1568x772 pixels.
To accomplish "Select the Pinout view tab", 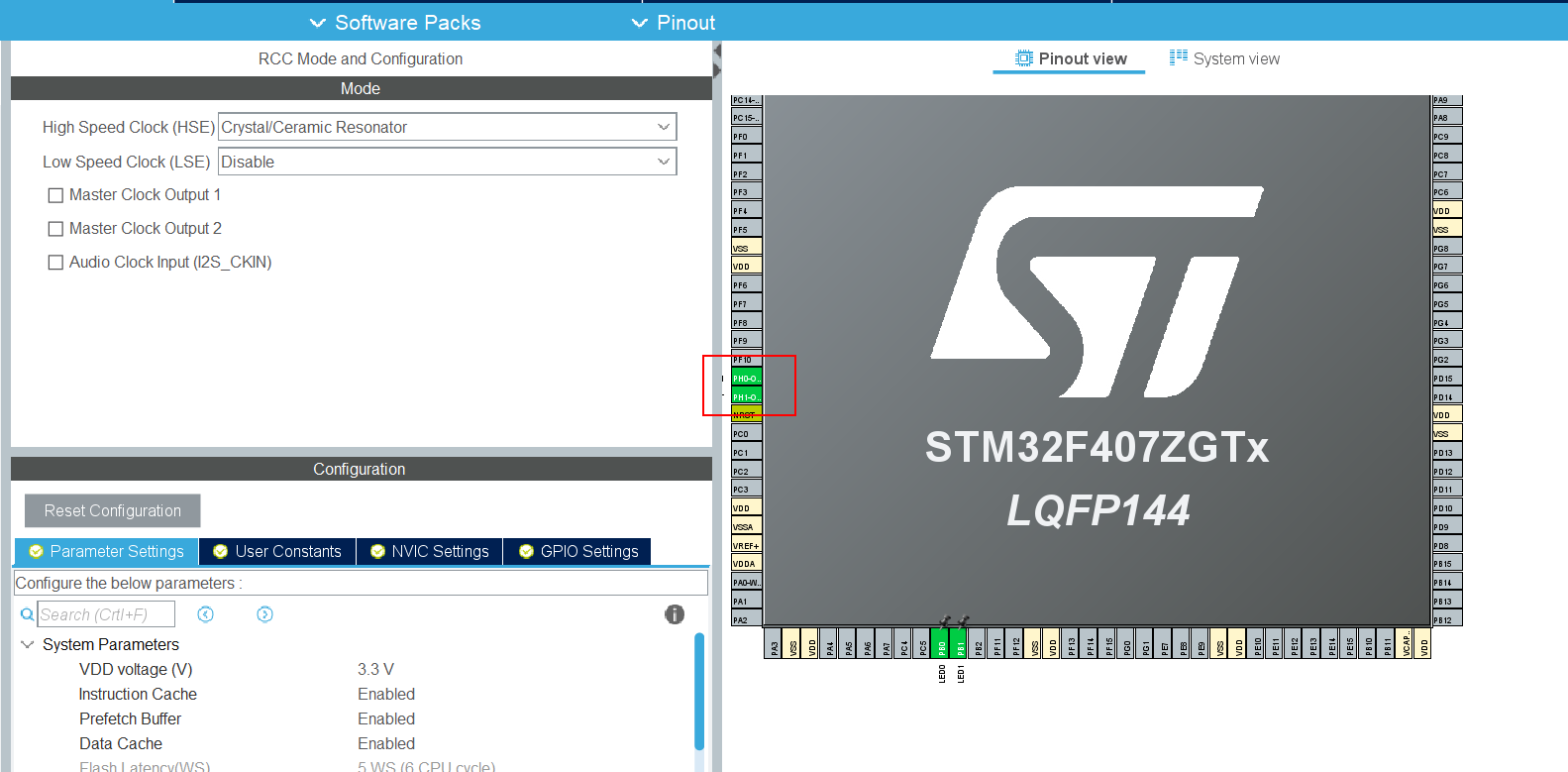I will coord(1070,58).
